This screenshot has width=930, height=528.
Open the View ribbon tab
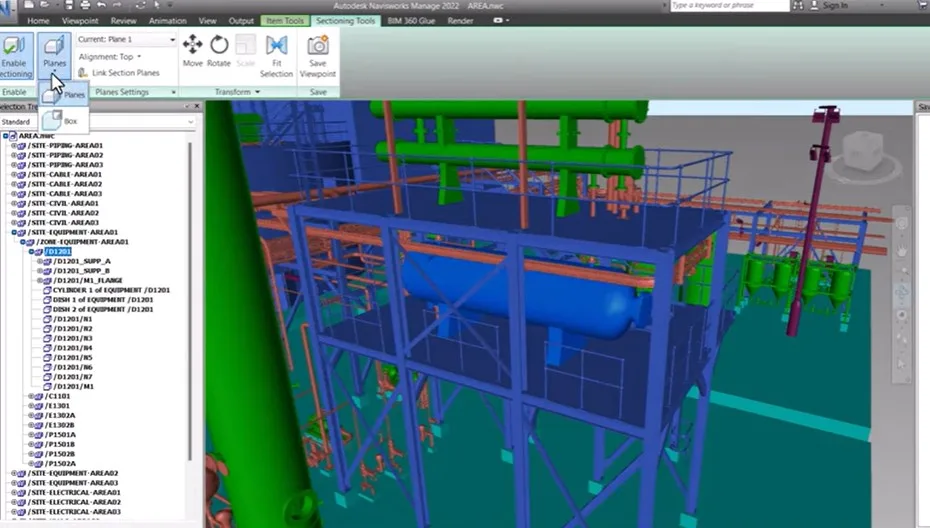coord(208,21)
